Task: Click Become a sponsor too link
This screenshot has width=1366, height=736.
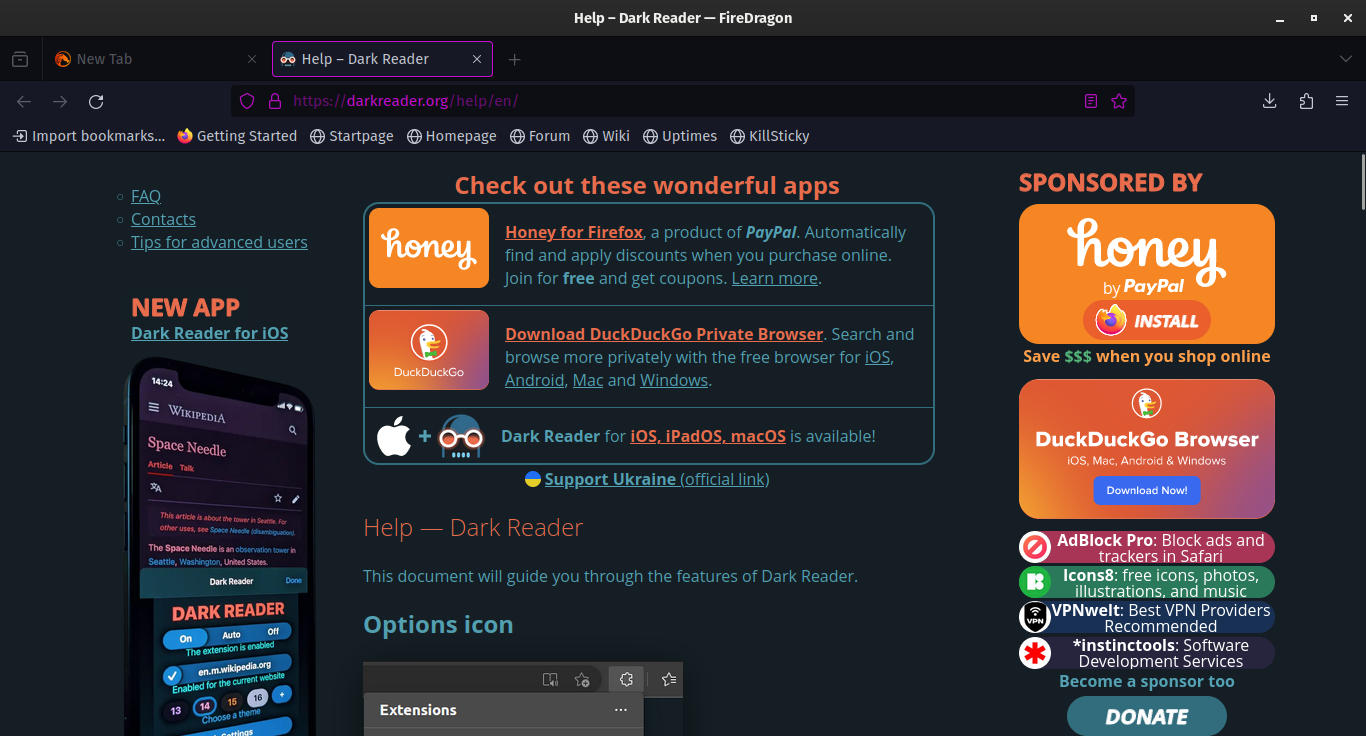Action: point(1147,681)
